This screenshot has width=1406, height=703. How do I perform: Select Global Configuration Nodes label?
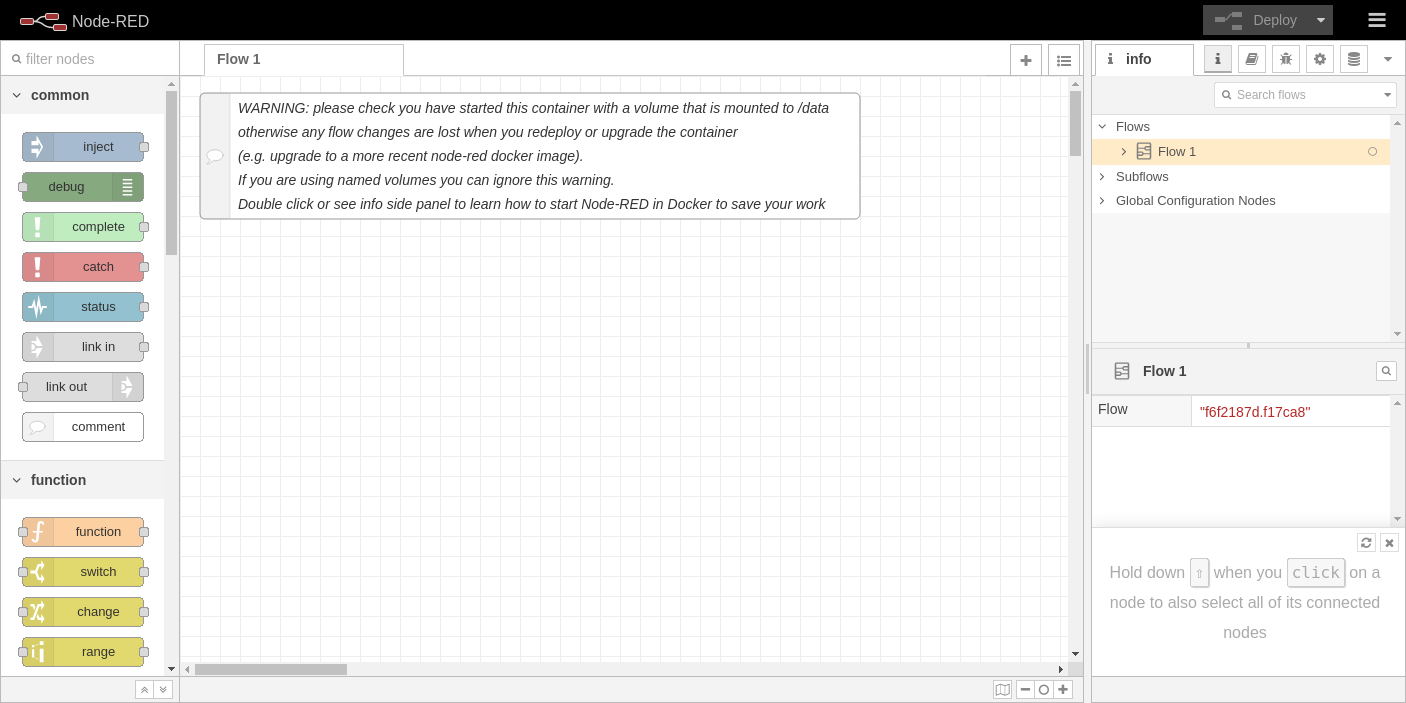point(1196,201)
